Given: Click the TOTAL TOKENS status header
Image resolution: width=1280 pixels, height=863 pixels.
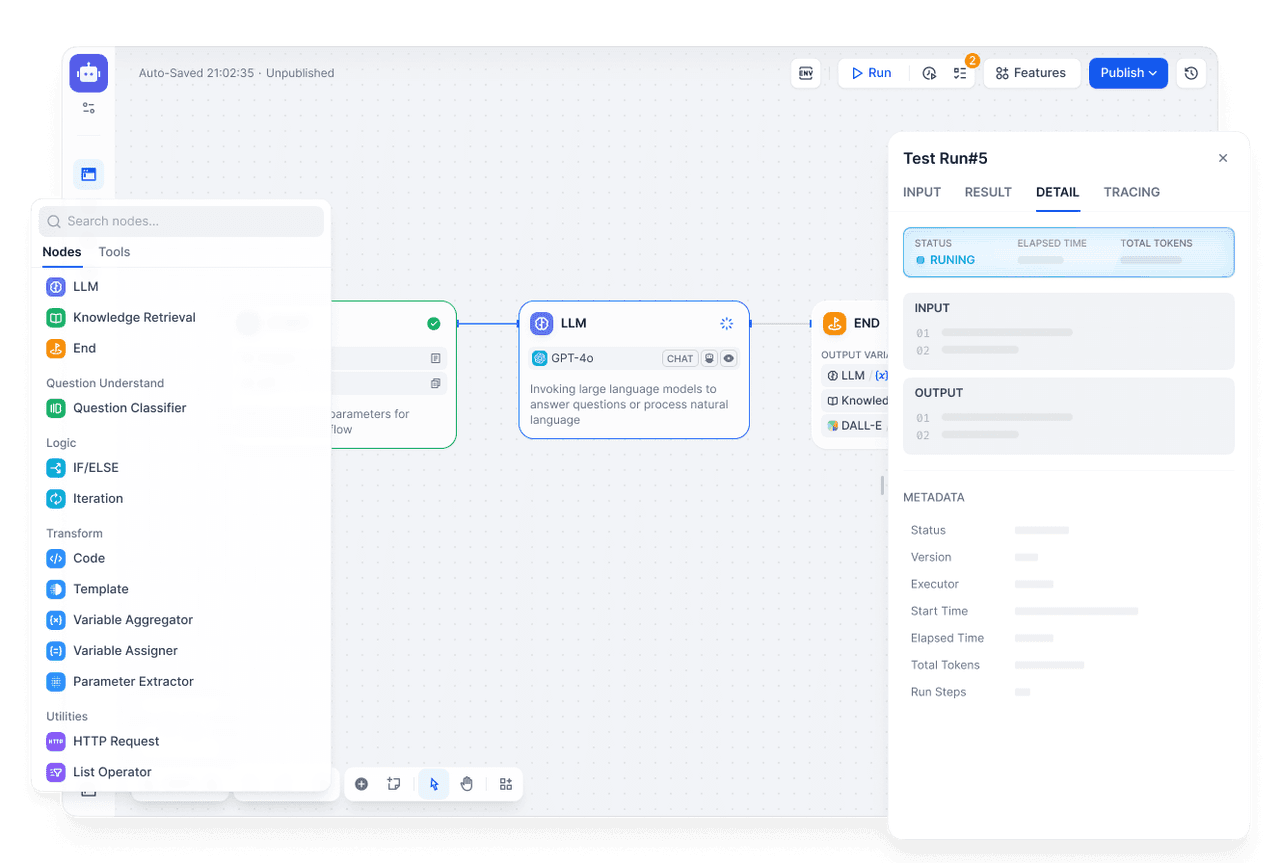Looking at the screenshot, I should click(x=1156, y=243).
